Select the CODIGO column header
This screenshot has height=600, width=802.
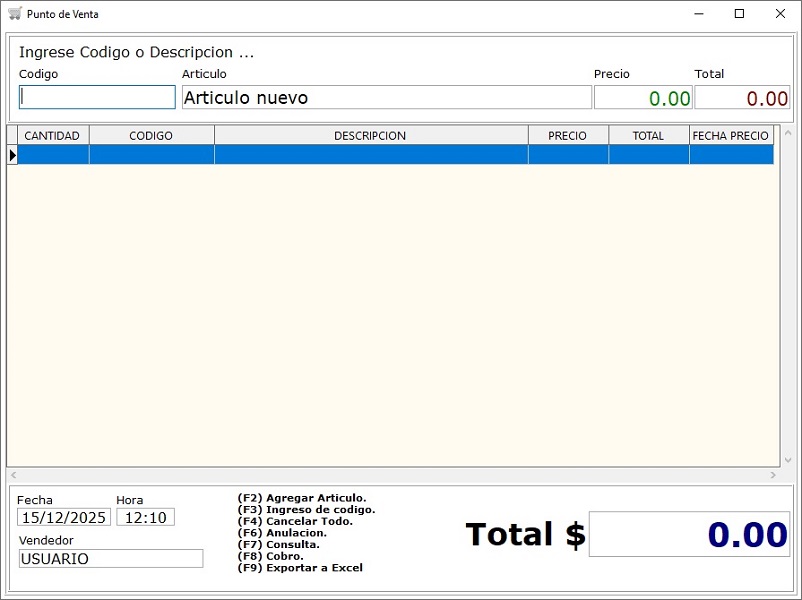[151, 135]
